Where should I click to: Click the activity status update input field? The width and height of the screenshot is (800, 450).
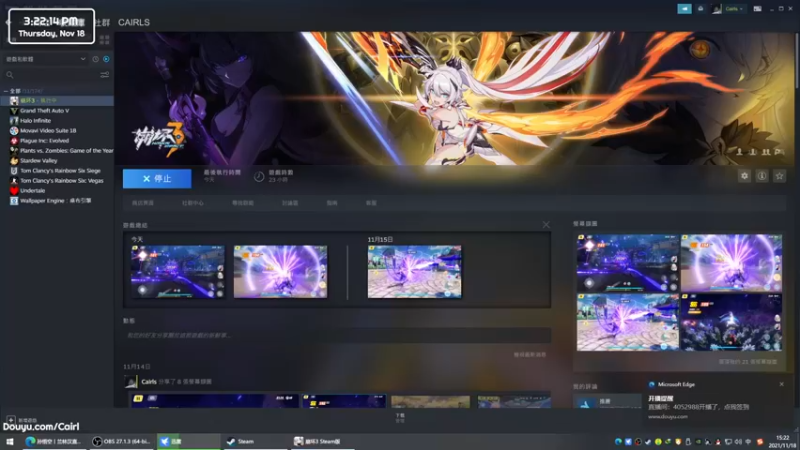click(x=337, y=335)
